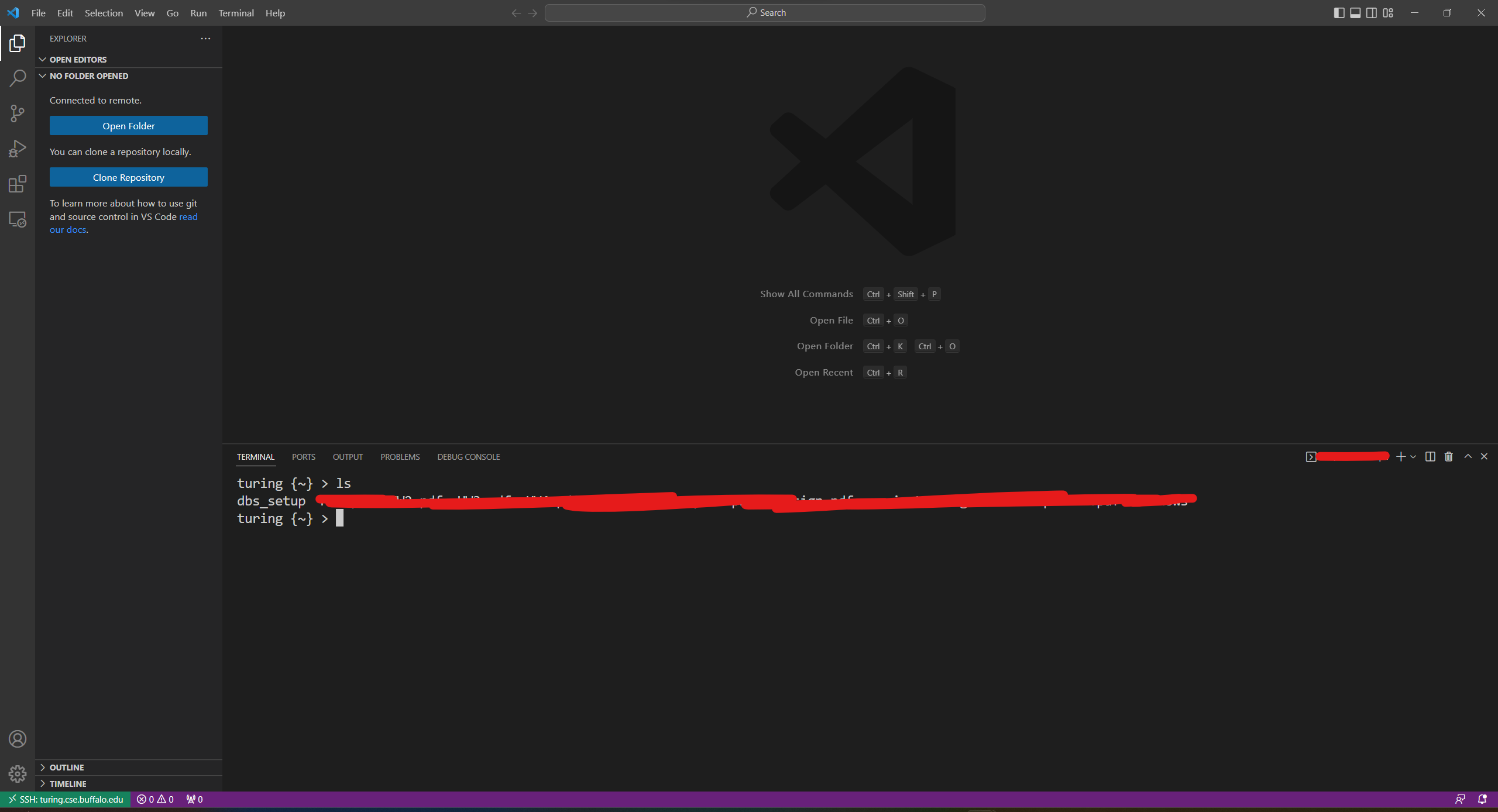Open notifications bell in status bar

1482,799
